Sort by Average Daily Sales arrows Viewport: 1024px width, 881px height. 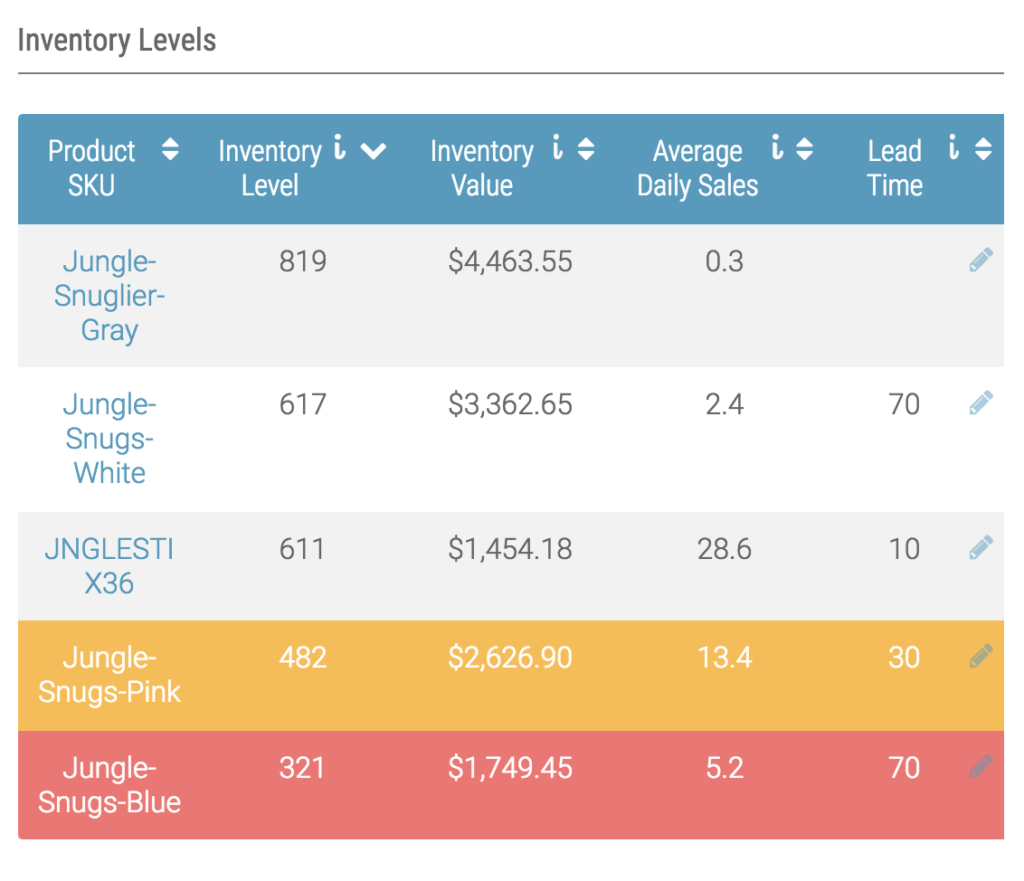804,150
